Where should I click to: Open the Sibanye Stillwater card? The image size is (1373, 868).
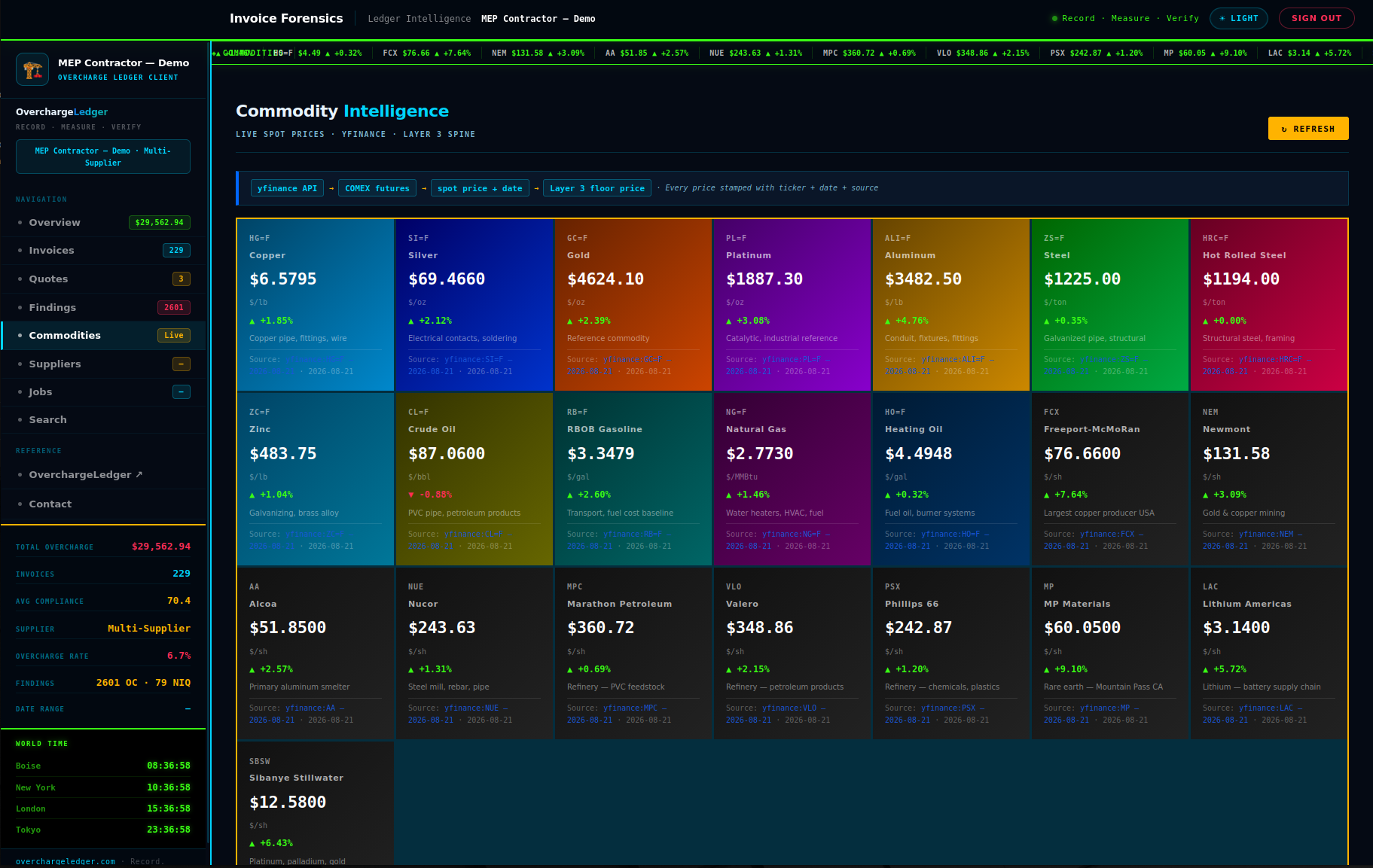pos(316,805)
